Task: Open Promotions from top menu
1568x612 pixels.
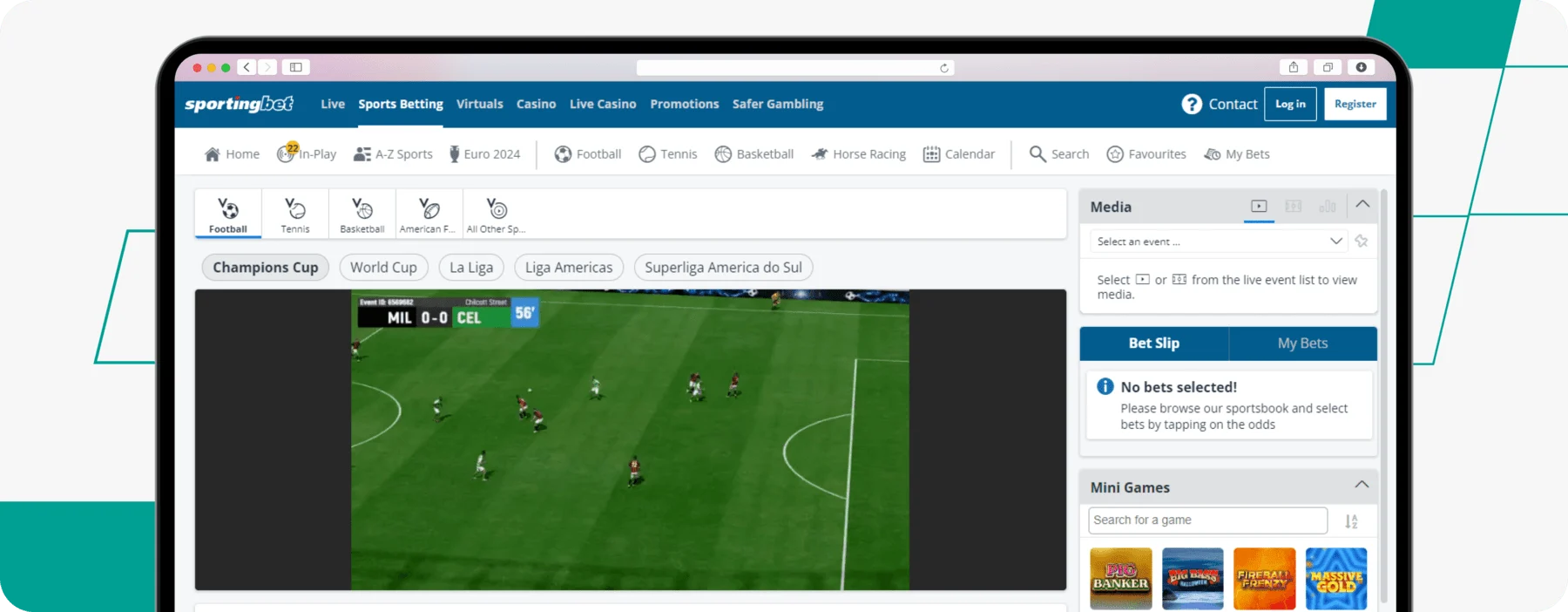Action: (685, 104)
